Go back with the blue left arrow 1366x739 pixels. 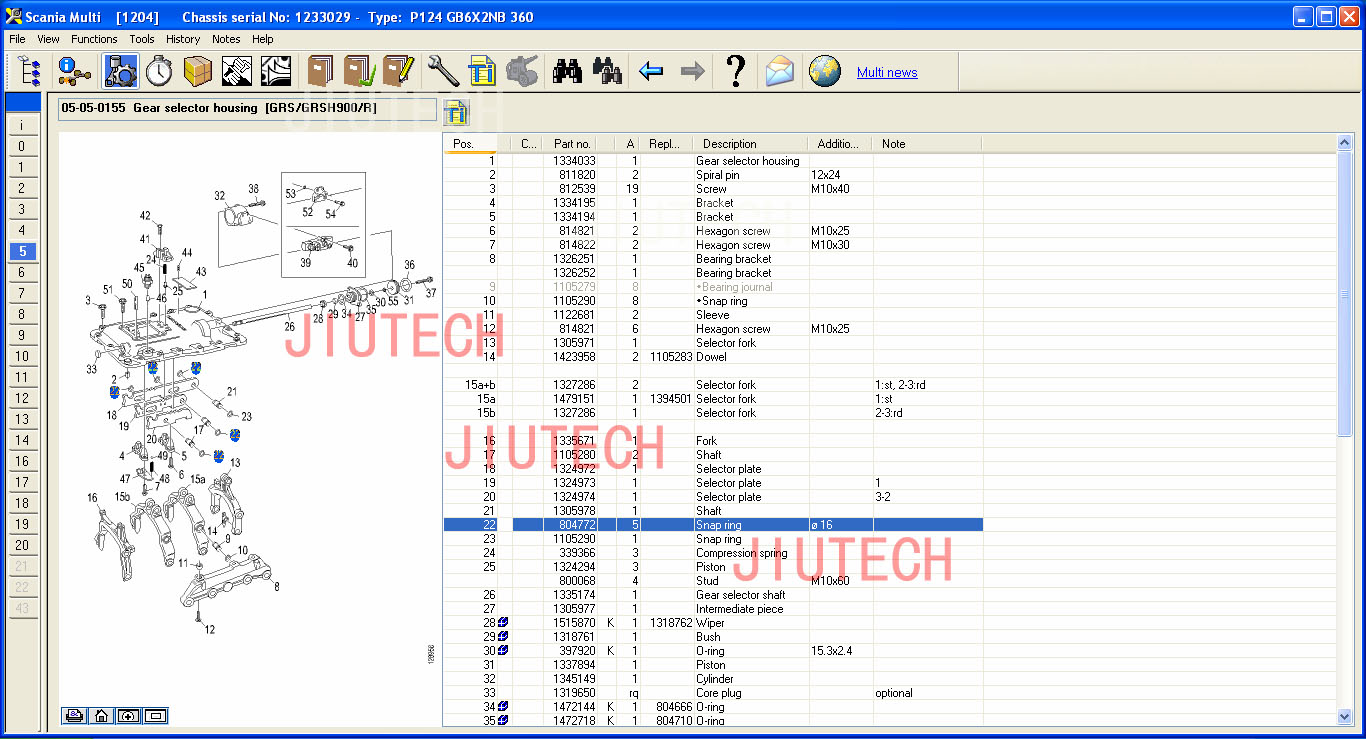[x=651, y=71]
